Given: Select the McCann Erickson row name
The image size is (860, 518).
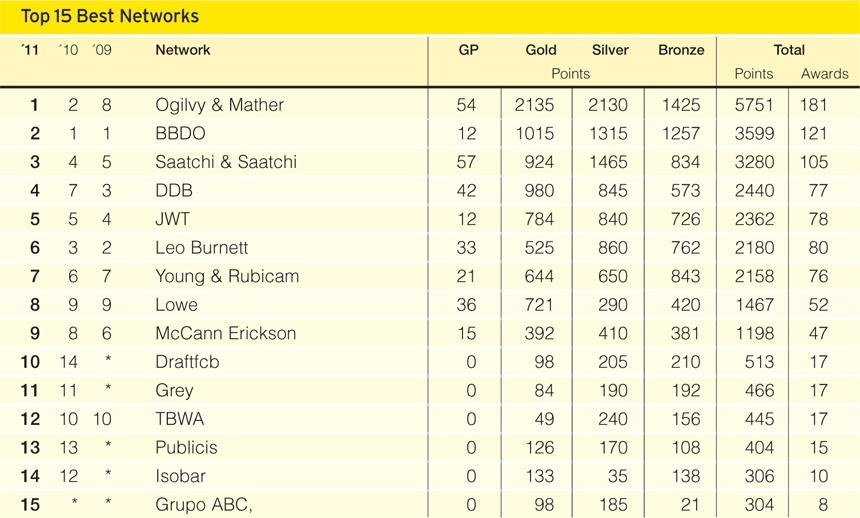Looking at the screenshot, I should (225, 333).
